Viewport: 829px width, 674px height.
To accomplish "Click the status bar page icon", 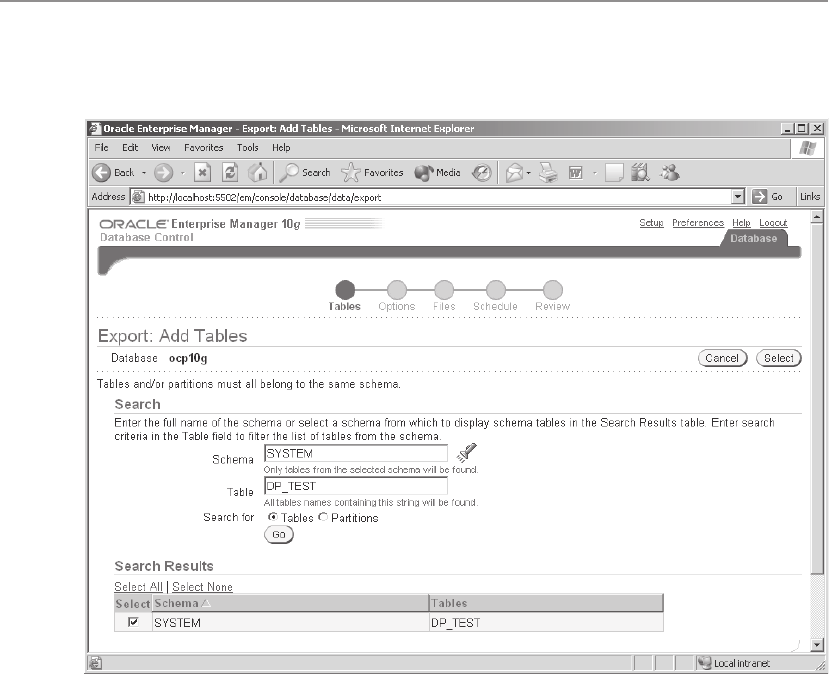I will click(x=96, y=663).
